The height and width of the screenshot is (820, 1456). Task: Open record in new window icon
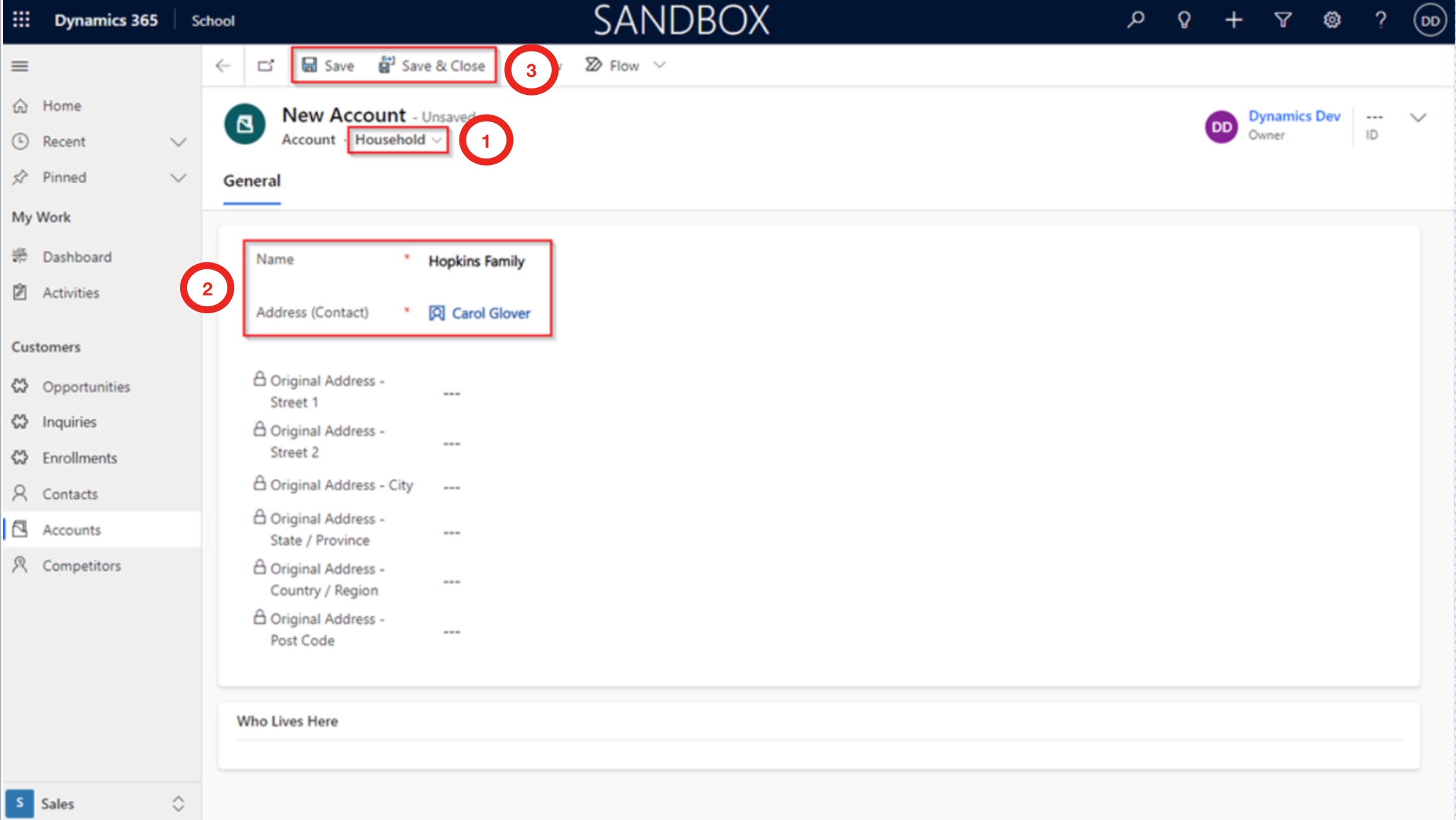265,66
